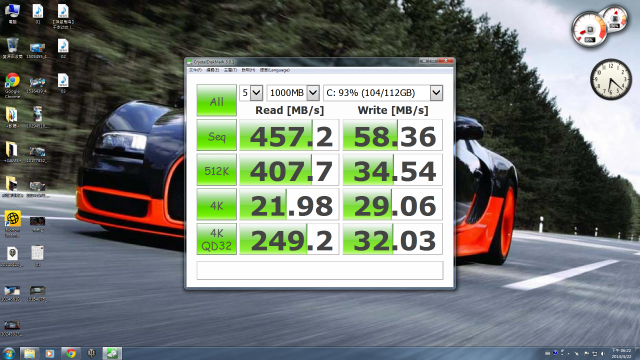640x360 pixels.
Task: Click the 4K QD32 write result 32.03
Action: click(x=393, y=239)
